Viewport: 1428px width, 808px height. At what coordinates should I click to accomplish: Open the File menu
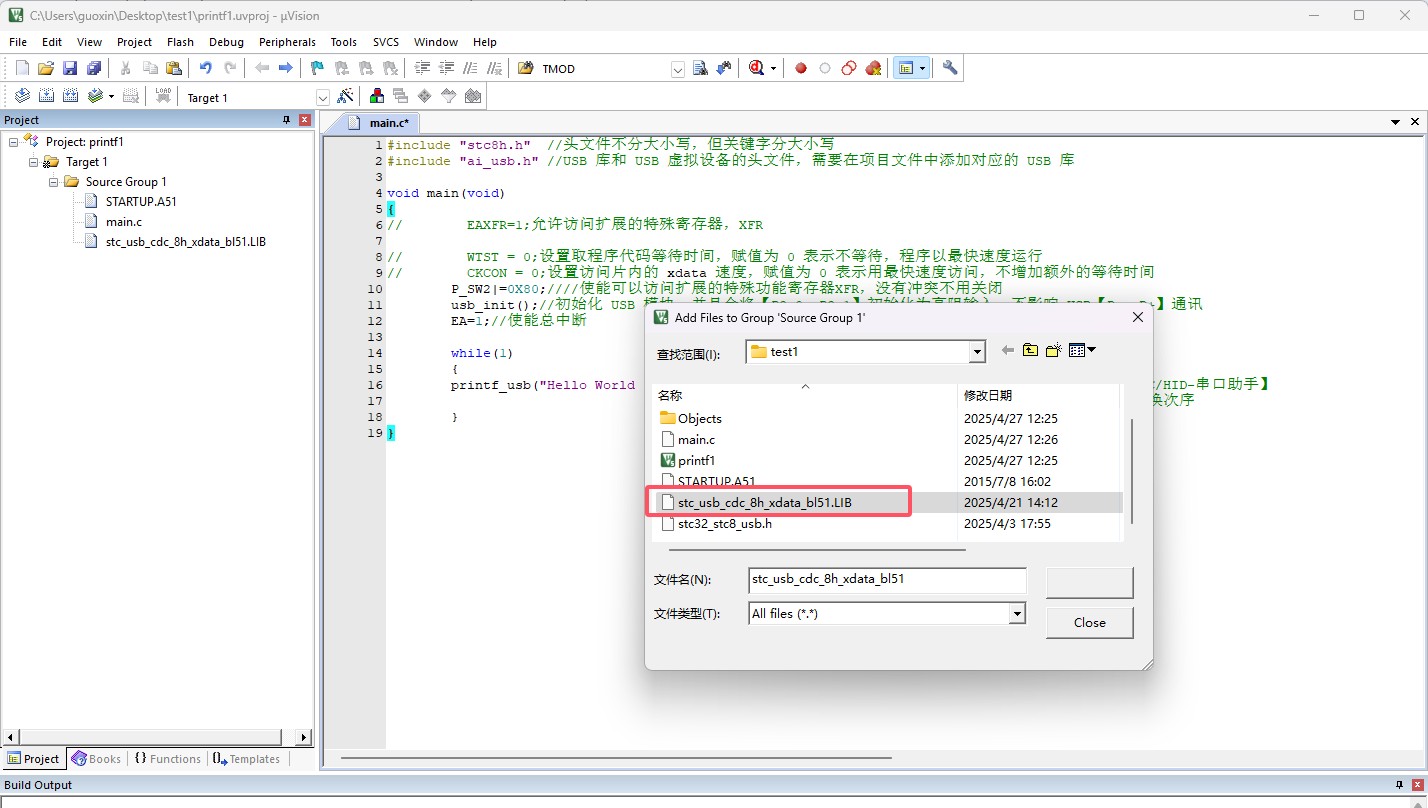[18, 42]
